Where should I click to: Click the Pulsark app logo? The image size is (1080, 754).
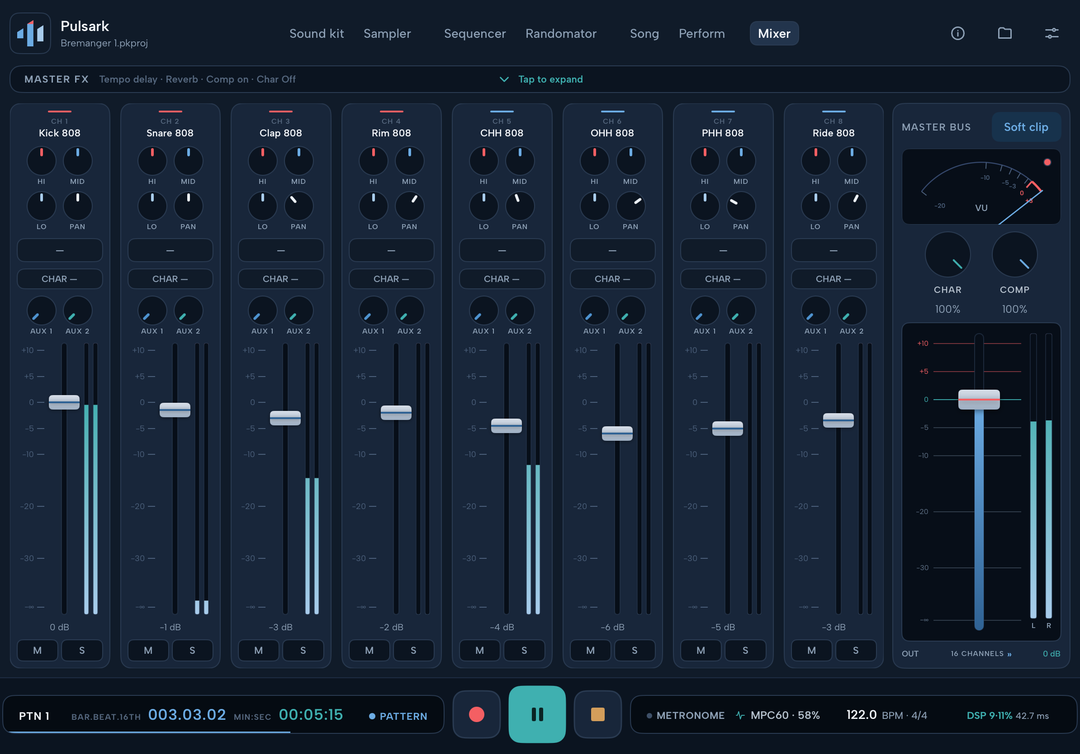click(30, 33)
